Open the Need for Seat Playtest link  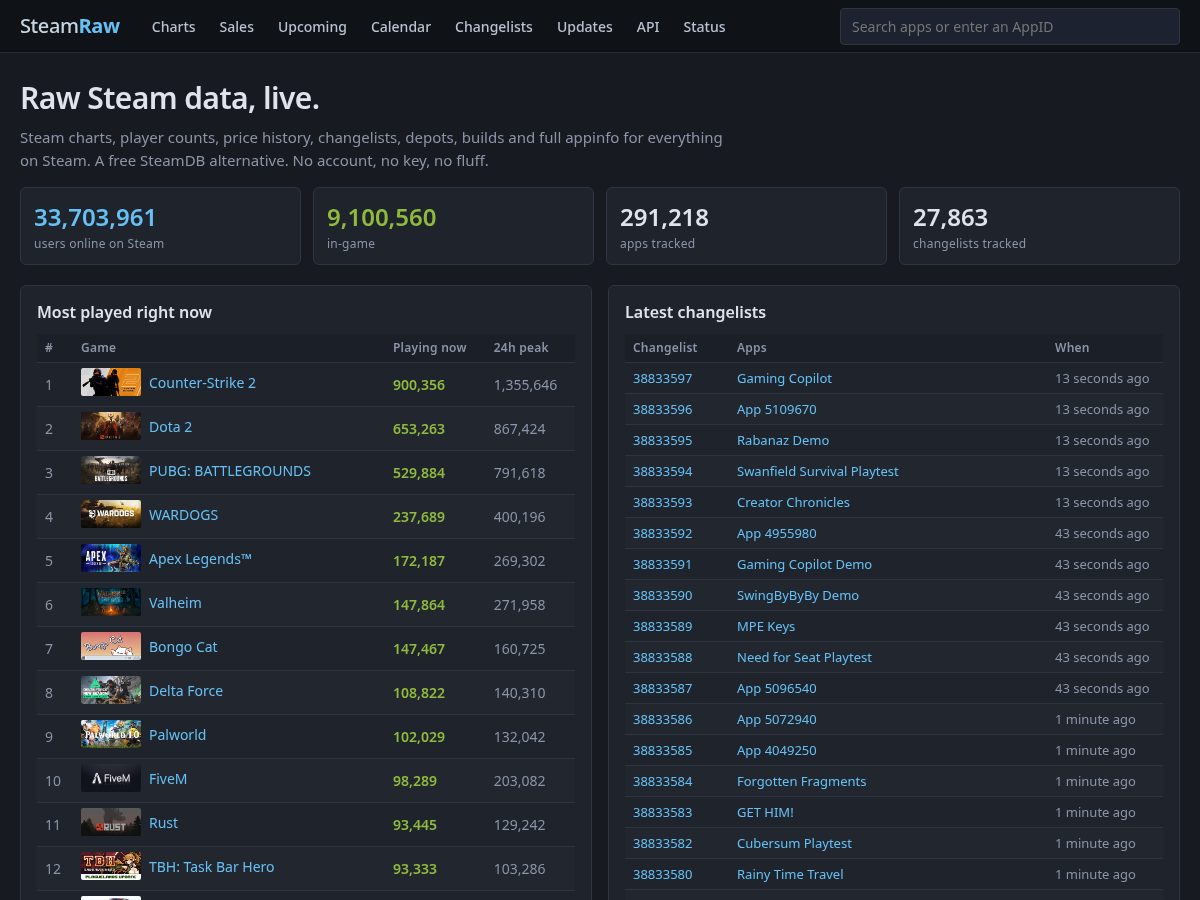click(x=804, y=658)
